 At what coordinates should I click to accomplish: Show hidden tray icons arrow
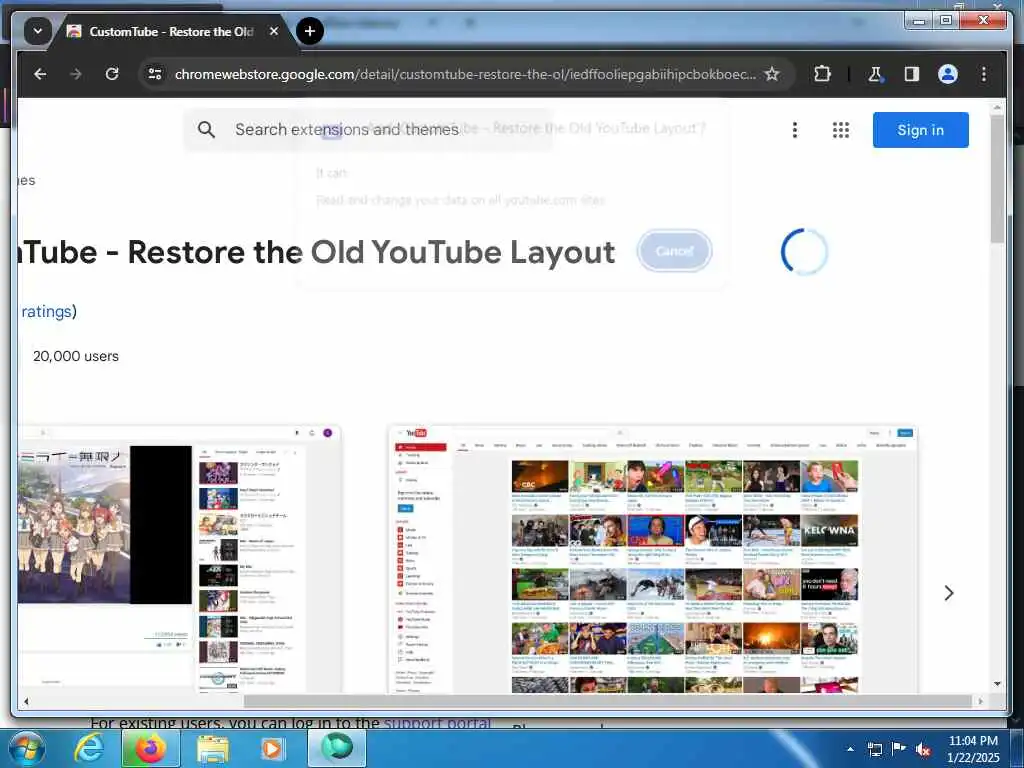850,748
